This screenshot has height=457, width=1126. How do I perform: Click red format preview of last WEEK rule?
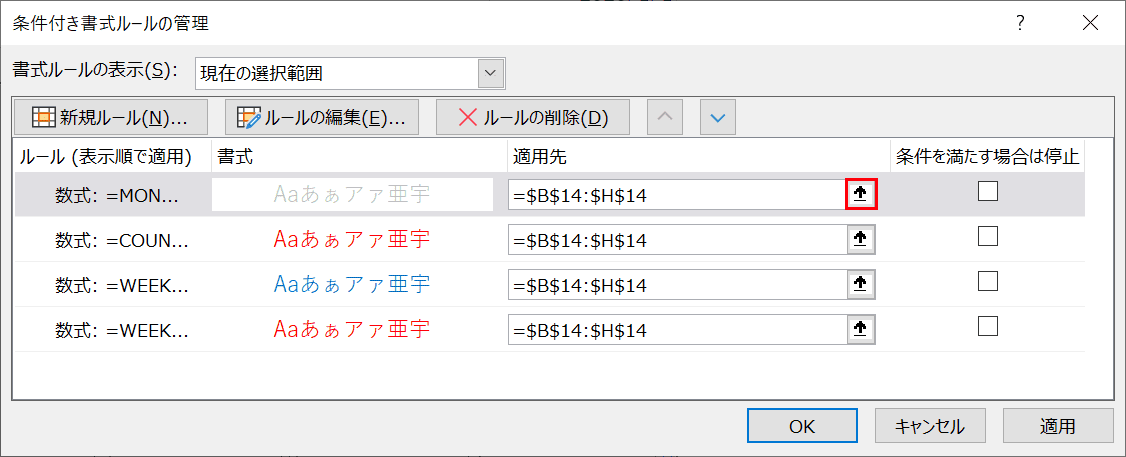coord(352,329)
